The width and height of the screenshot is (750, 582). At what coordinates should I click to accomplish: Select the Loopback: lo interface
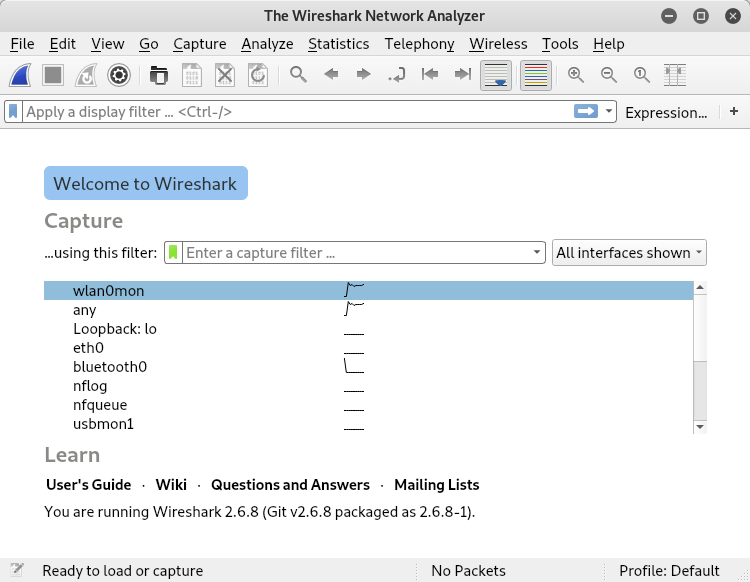pyautogui.click(x=368, y=329)
